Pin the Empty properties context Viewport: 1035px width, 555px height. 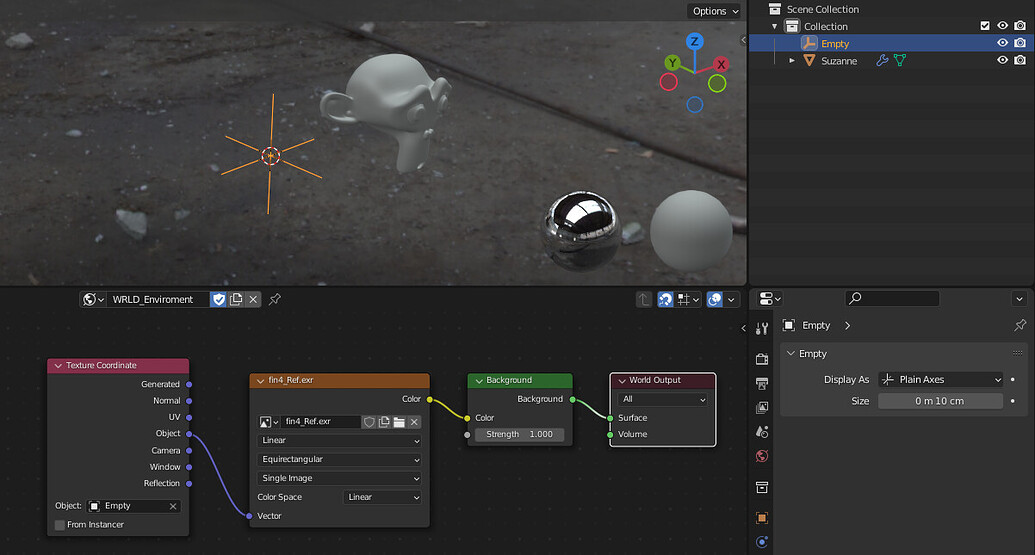[x=1020, y=325]
